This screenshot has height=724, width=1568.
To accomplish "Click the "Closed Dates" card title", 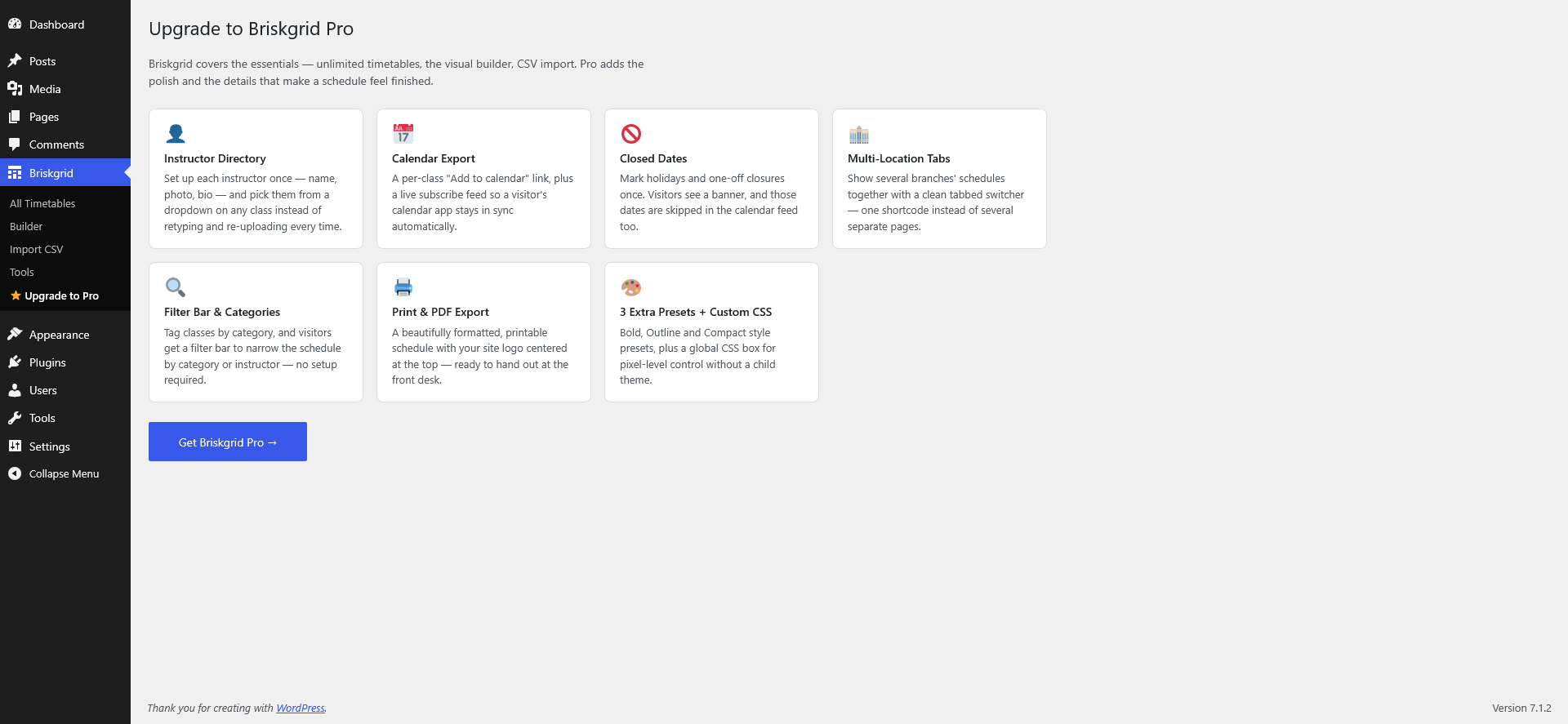I will [x=653, y=158].
